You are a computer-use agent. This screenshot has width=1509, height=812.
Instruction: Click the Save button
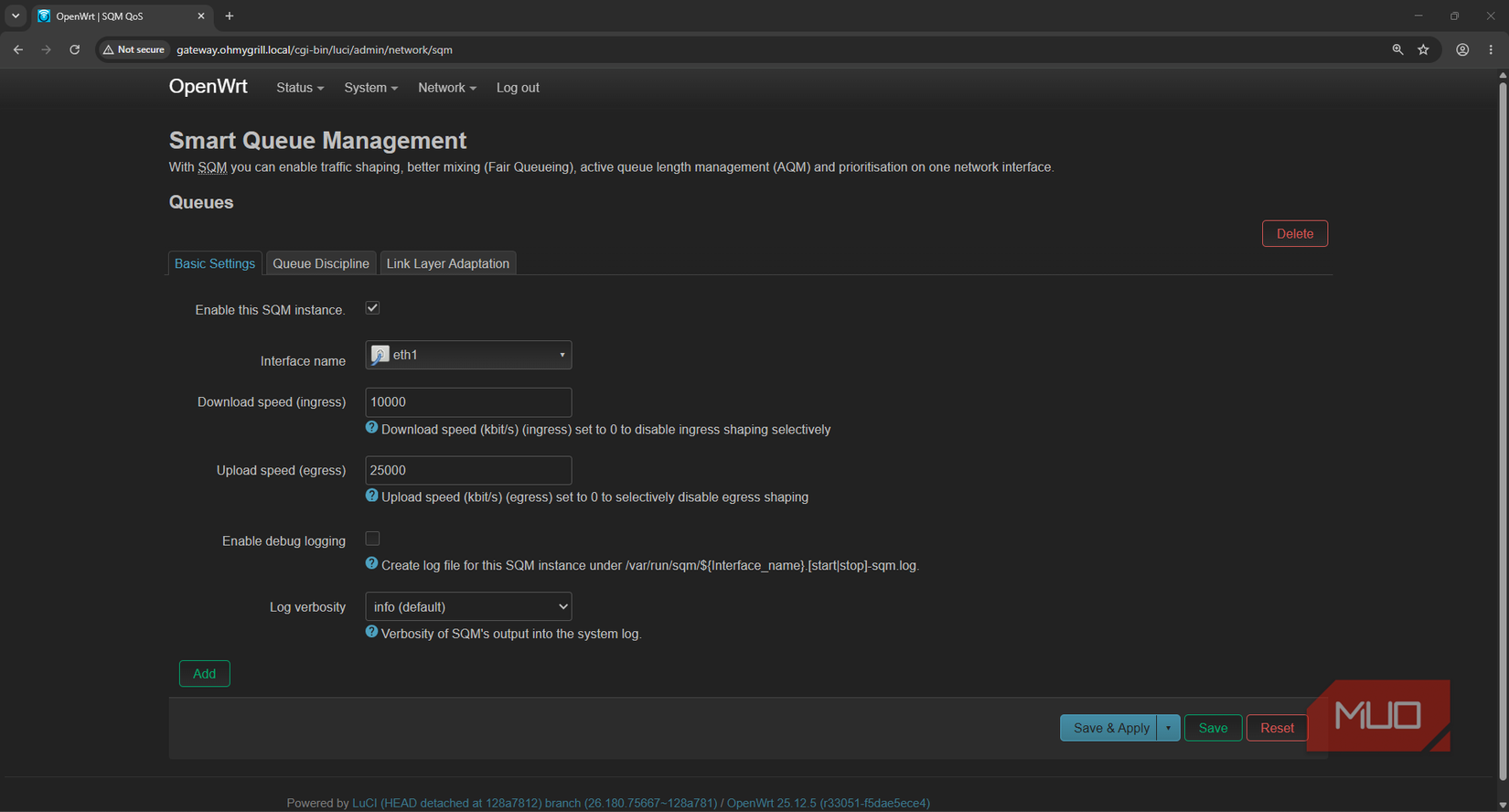(1213, 728)
